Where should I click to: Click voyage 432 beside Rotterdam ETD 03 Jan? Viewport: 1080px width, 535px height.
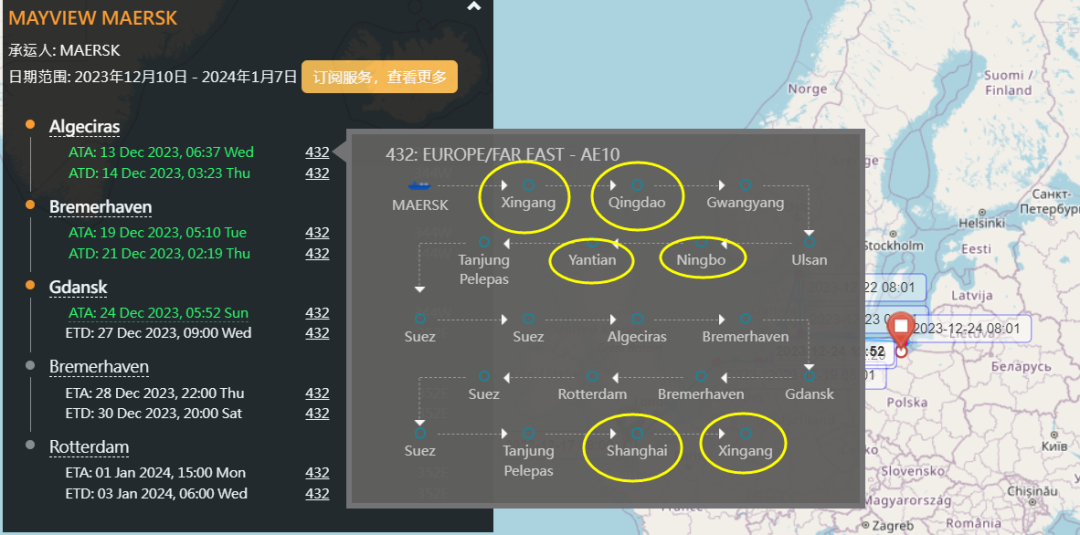coord(318,494)
